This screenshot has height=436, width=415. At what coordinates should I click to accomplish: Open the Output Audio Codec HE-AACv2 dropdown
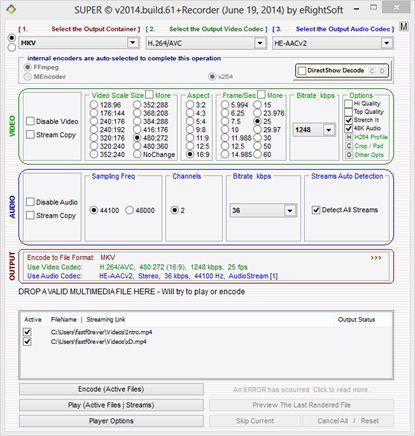[386, 43]
